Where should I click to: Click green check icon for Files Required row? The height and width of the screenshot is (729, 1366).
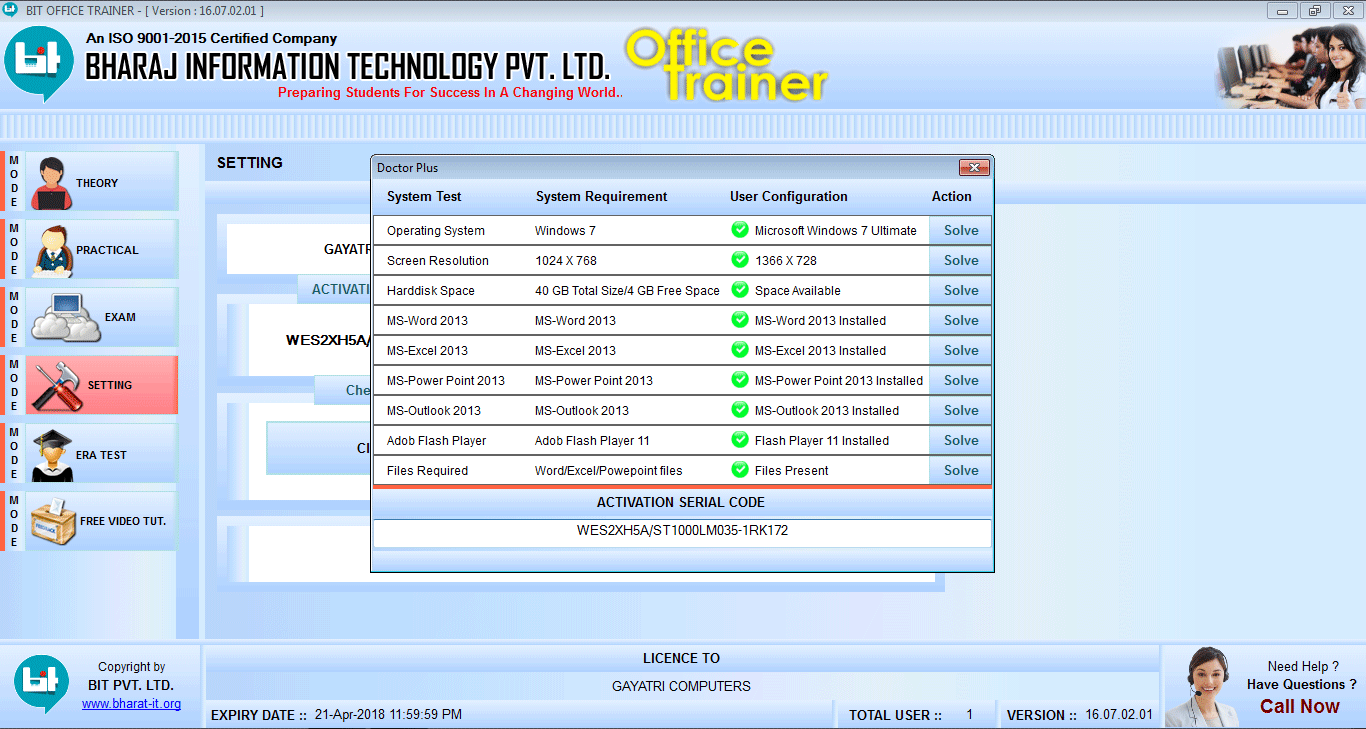[740, 470]
